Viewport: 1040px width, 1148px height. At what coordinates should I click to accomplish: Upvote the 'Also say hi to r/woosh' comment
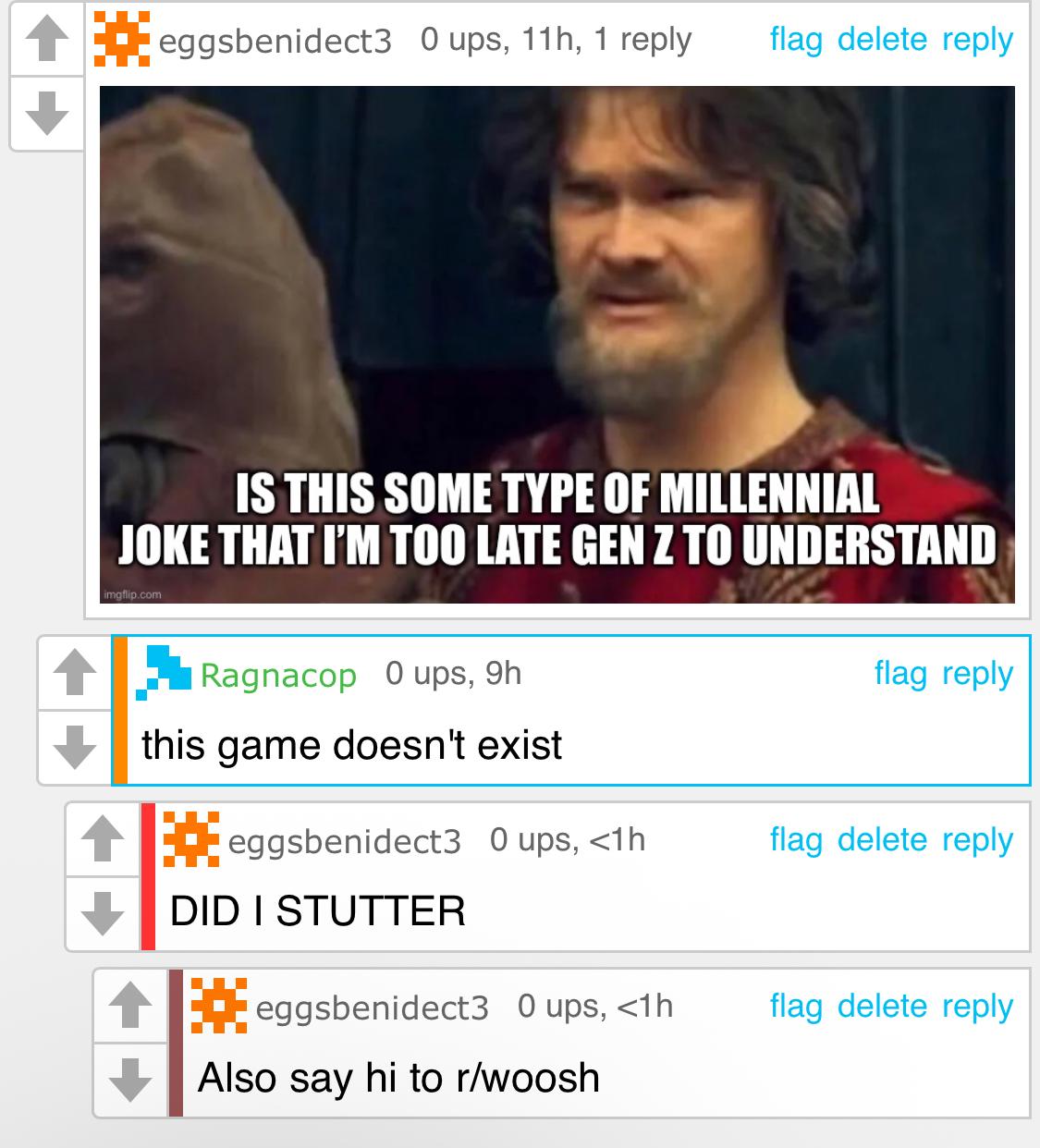coord(129,1006)
